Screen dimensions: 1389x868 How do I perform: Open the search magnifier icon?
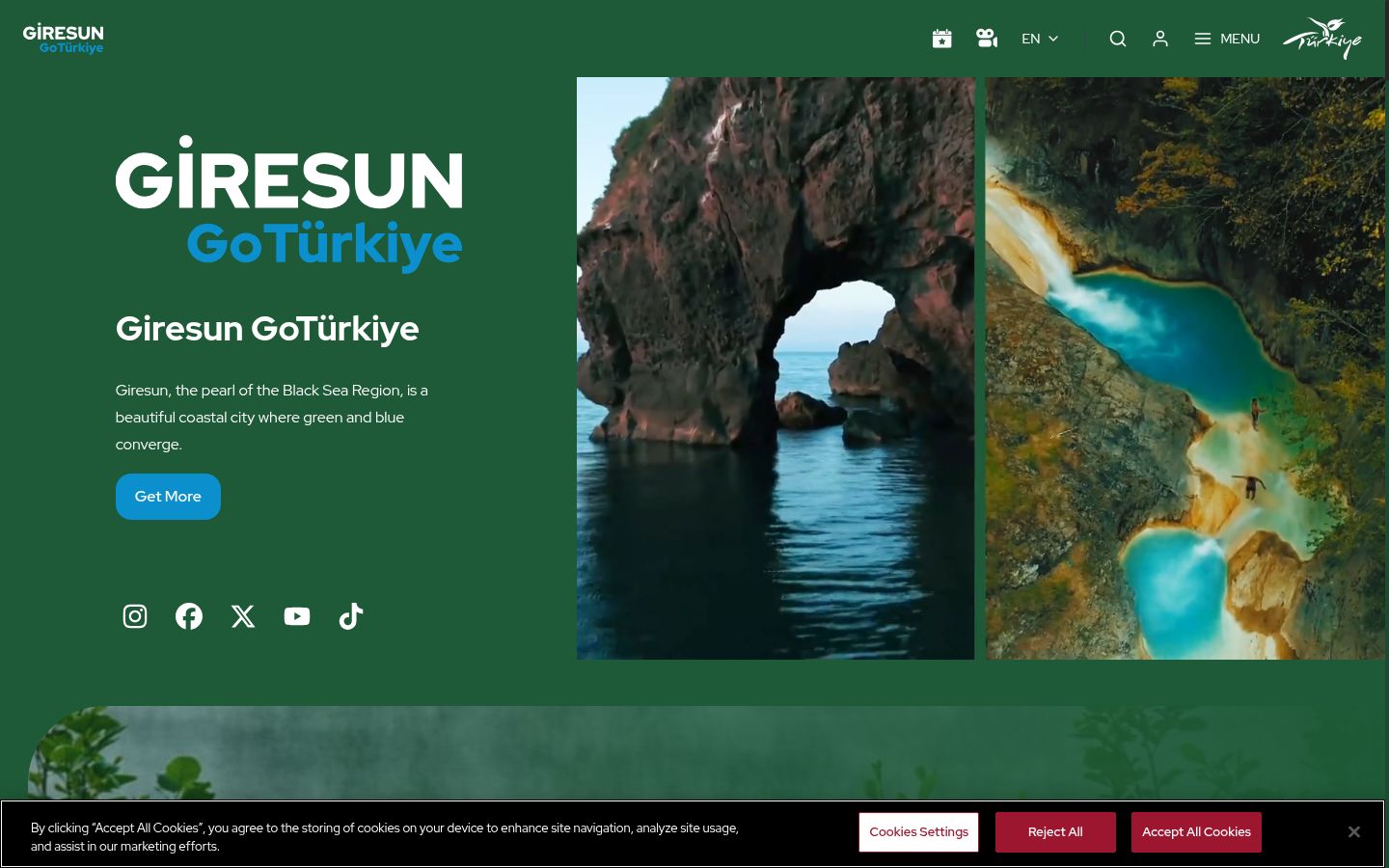pyautogui.click(x=1118, y=39)
